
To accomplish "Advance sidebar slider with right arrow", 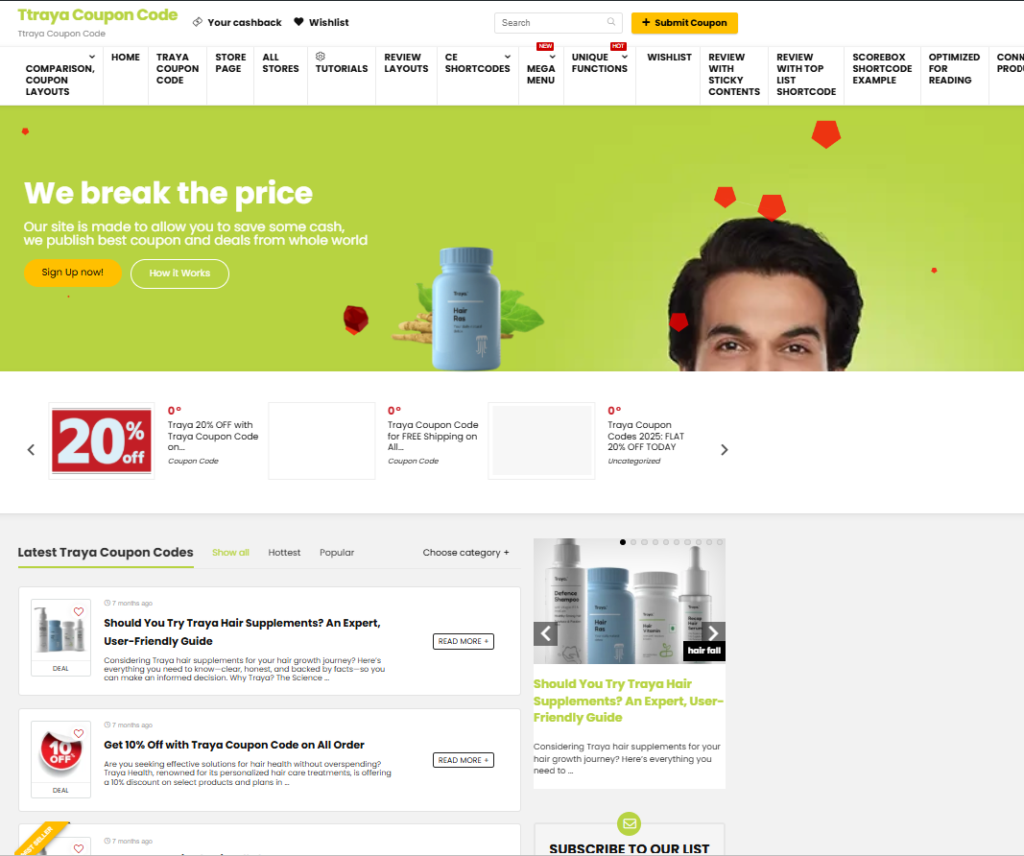I will point(713,633).
